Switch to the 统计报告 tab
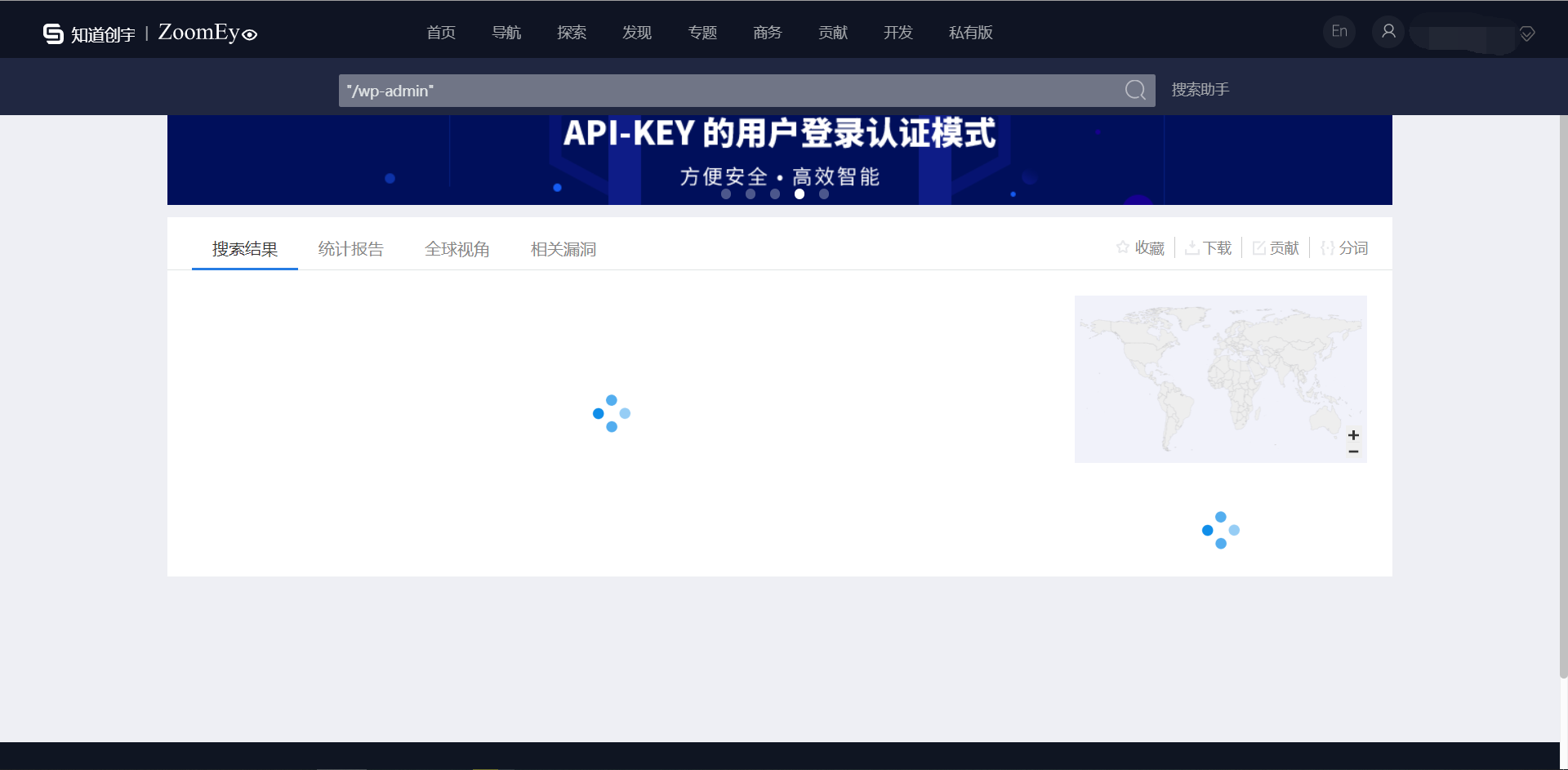The image size is (1568, 770). click(350, 249)
